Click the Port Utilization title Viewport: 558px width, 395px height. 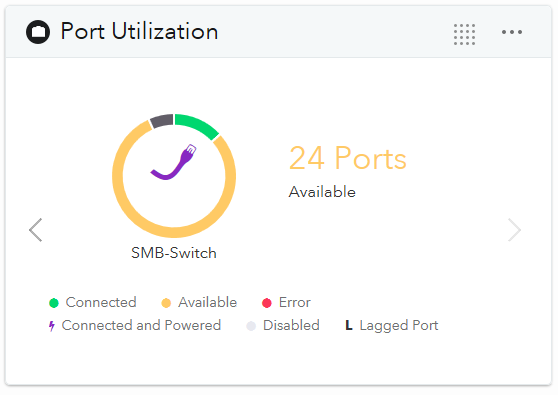tap(139, 31)
